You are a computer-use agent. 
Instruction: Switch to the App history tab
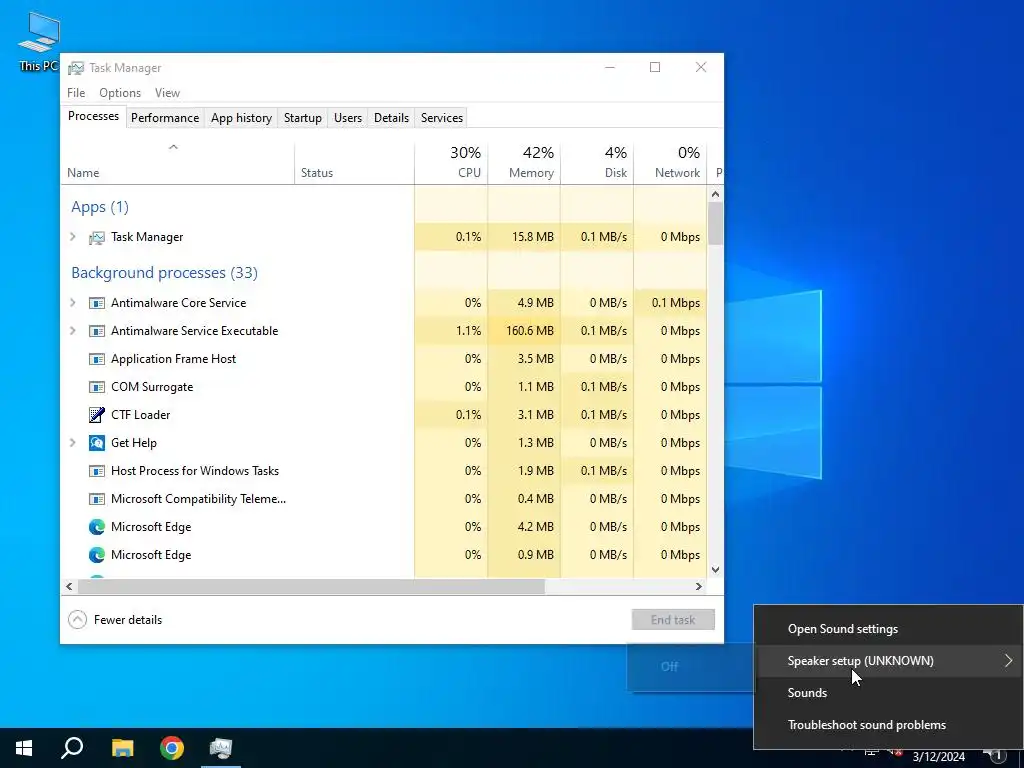point(241,118)
